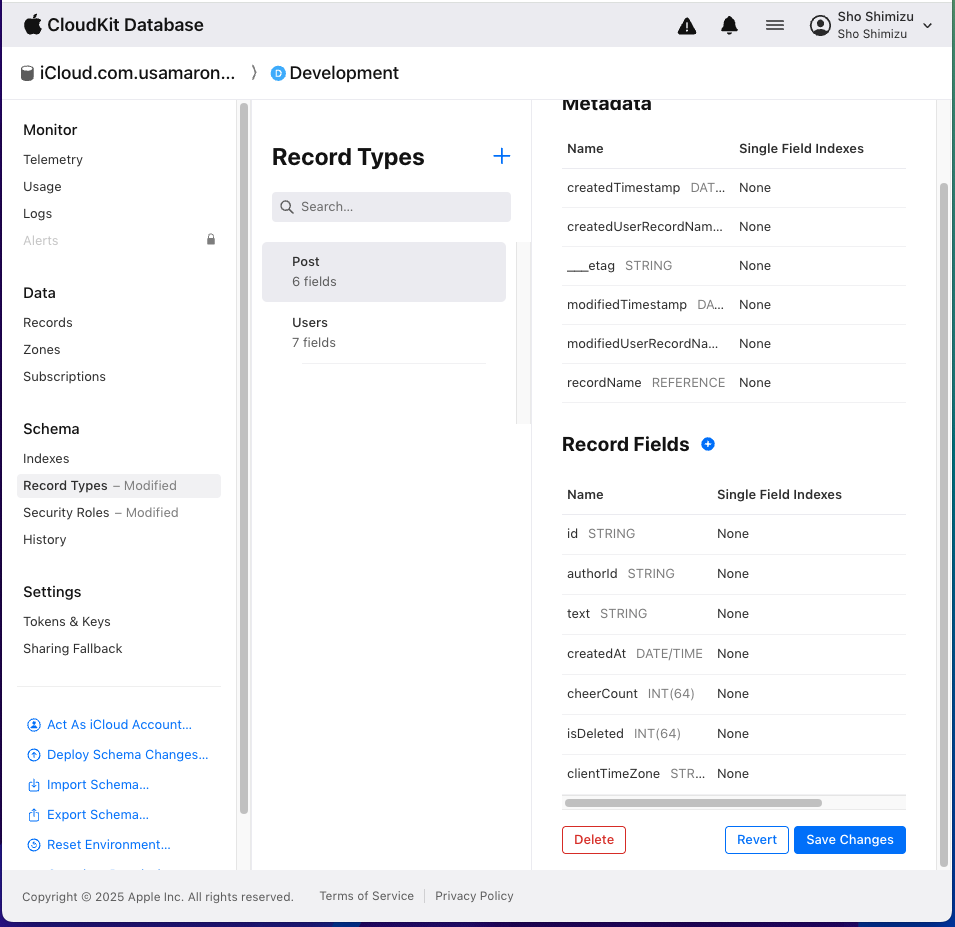Click the horizontal scrollbar under Record Fields
Image resolution: width=955 pixels, height=927 pixels.
693,803
